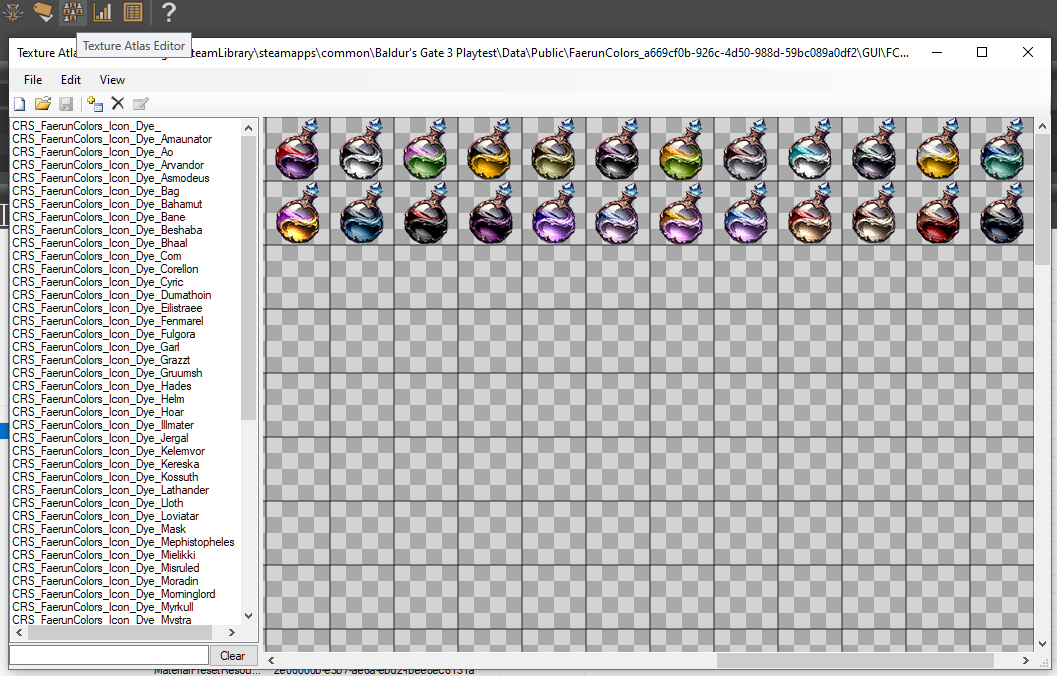Focus the filter text box beside Clear

(x=109, y=655)
